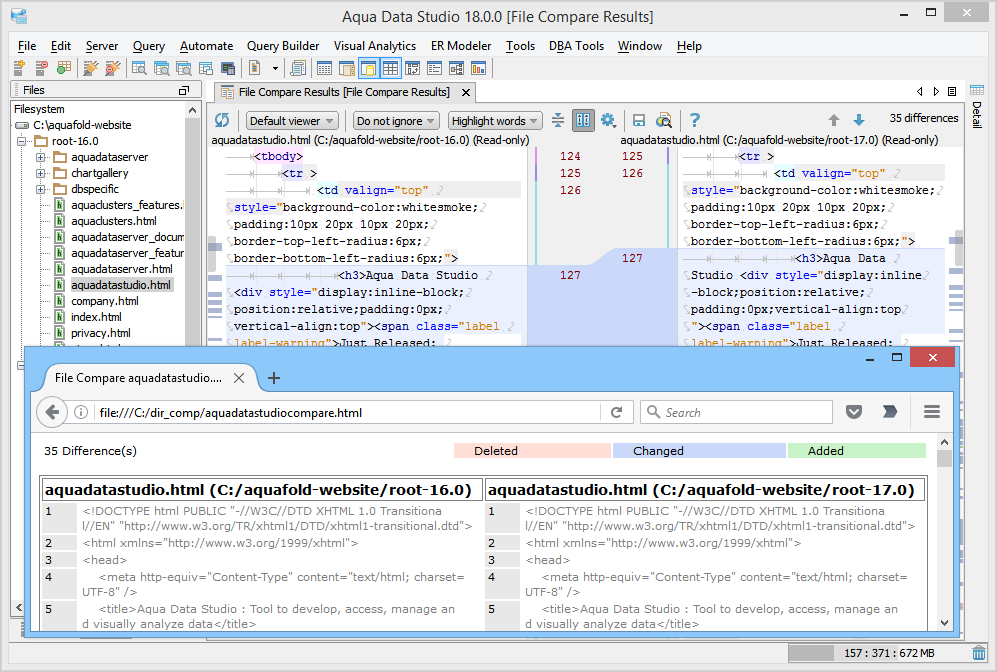The height and width of the screenshot is (672, 997).
Task: Open the Query Analyzer icon in main toolbar
Action: click(x=139, y=68)
